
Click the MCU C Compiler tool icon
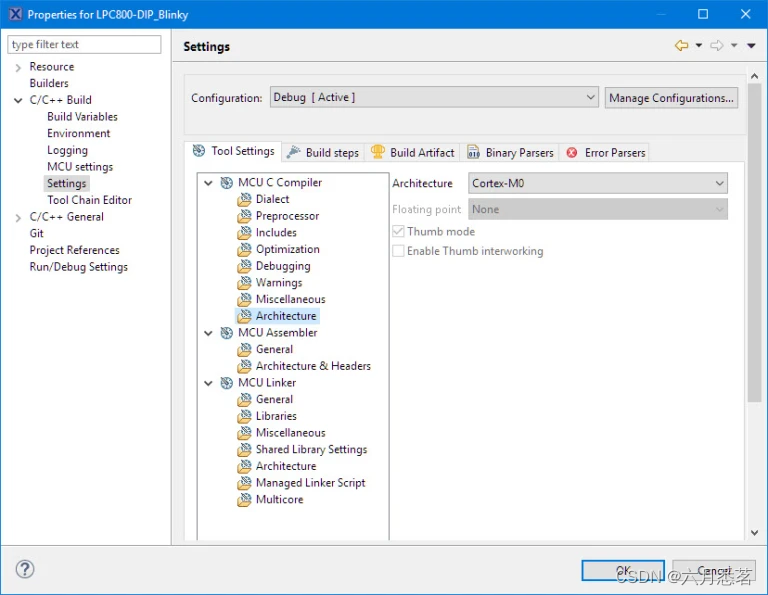(226, 183)
